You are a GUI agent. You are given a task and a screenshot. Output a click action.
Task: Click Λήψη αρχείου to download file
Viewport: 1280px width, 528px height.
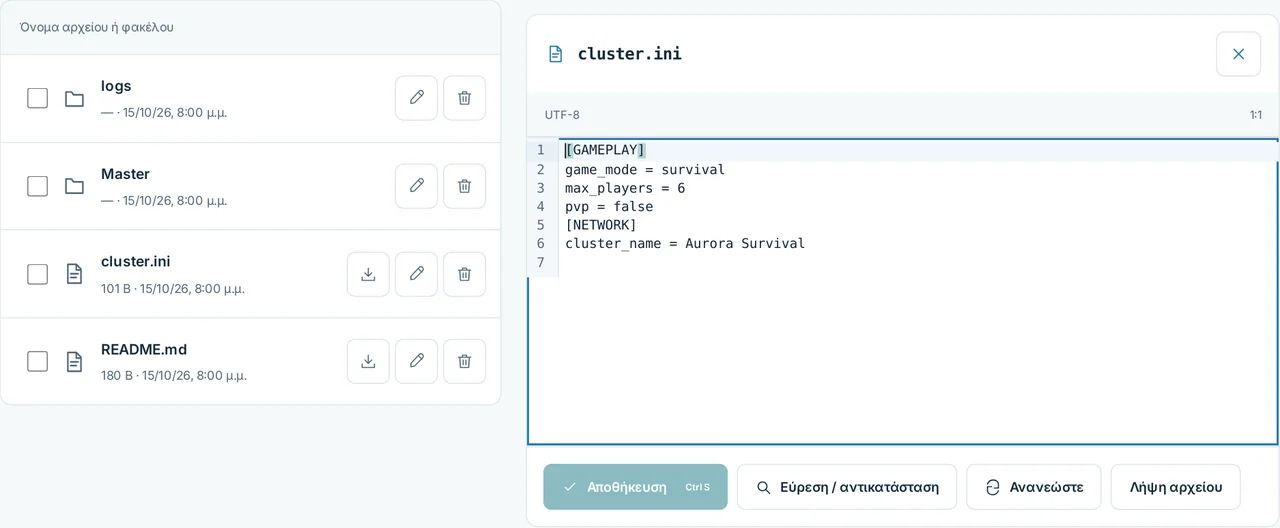(x=1176, y=487)
